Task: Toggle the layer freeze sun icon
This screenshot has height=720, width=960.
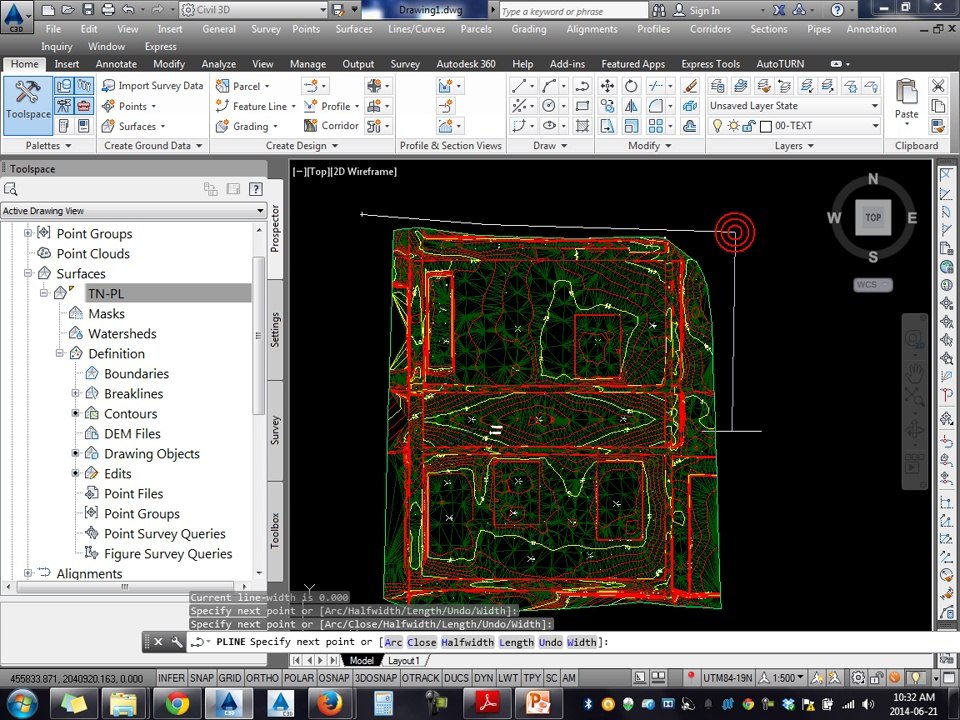Action: (733, 126)
